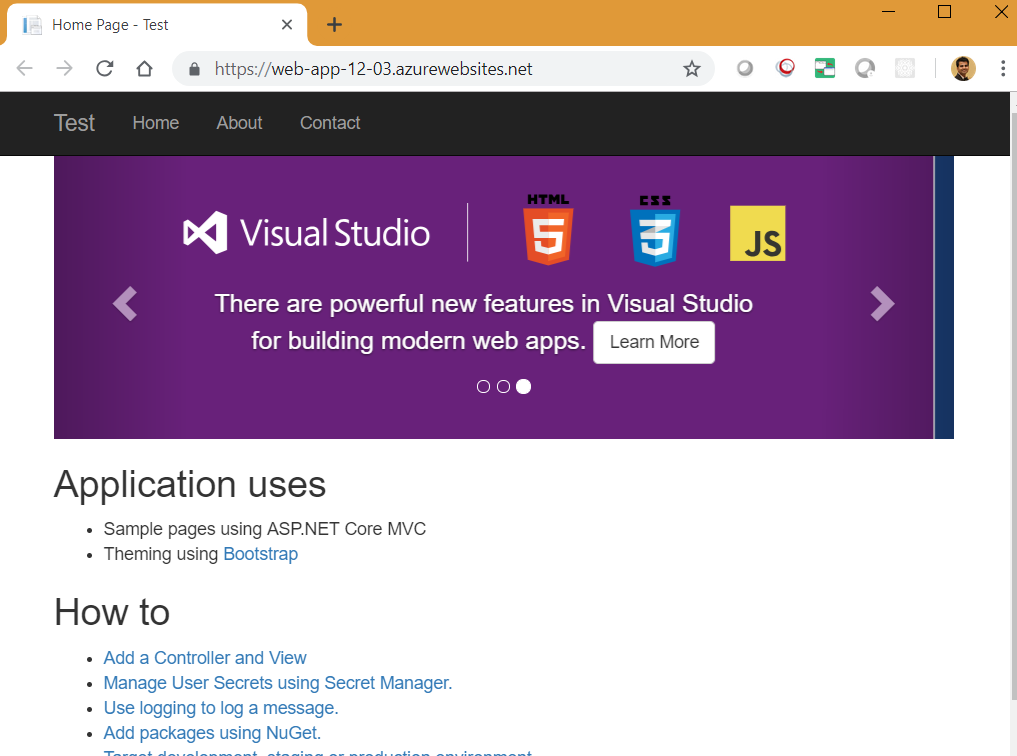Click the user profile avatar
Viewport: 1017px width, 756px height.
coord(963,69)
